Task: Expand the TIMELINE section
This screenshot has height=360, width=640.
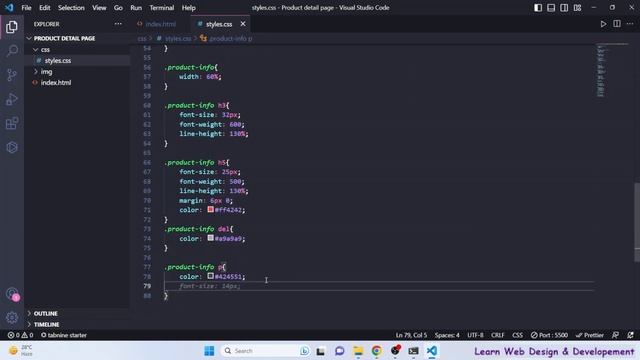Action: click(x=46, y=324)
